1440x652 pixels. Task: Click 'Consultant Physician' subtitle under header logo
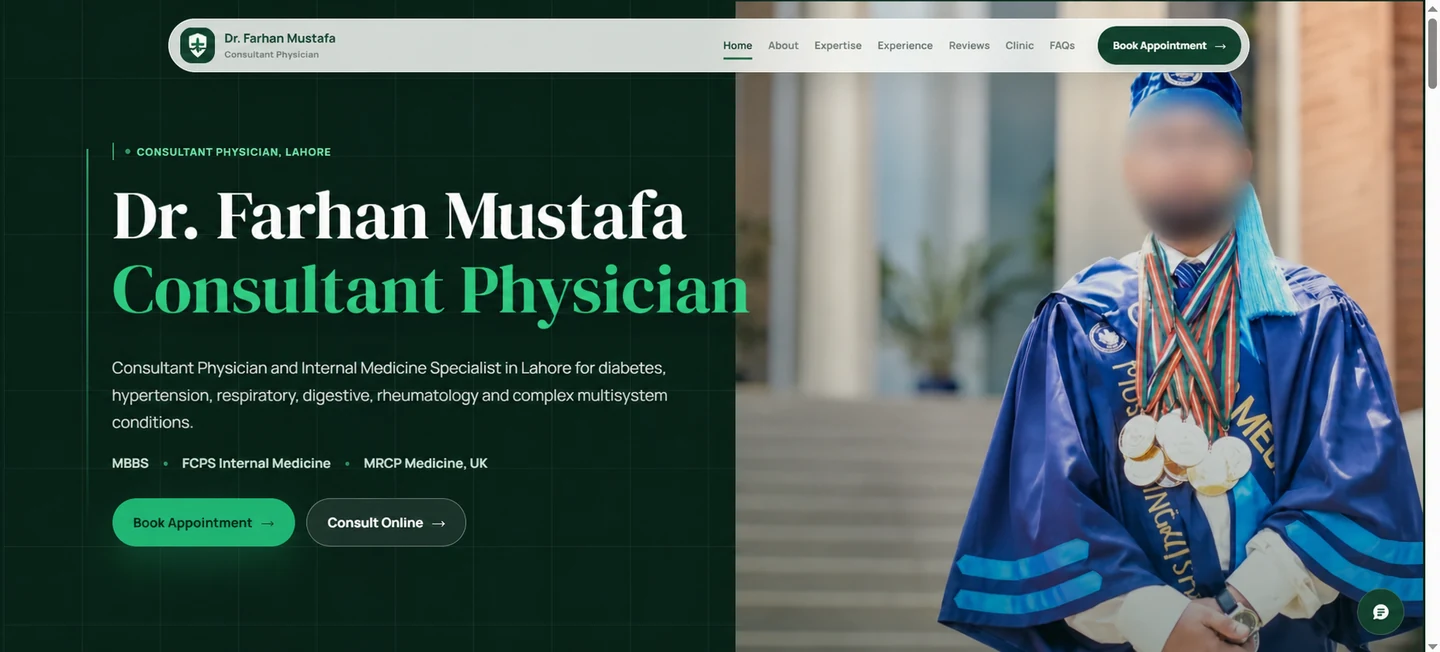click(x=271, y=55)
